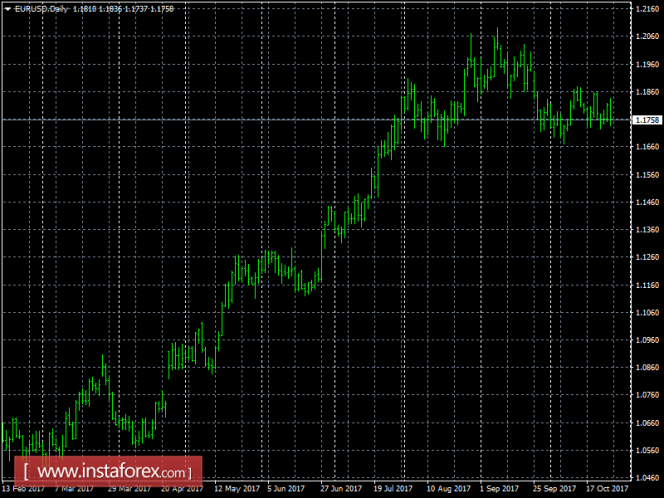Select the 12 May 2017 date marker
Viewport: 664px width, 498px height.
[x=237, y=490]
